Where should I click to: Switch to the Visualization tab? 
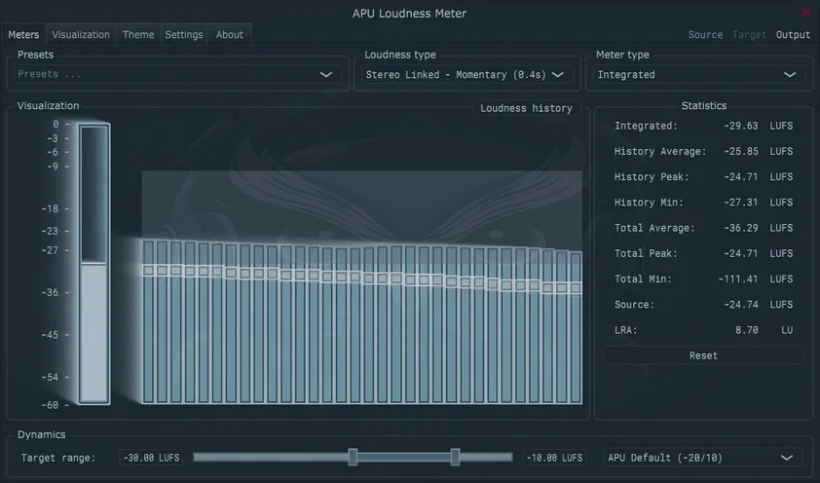click(81, 35)
